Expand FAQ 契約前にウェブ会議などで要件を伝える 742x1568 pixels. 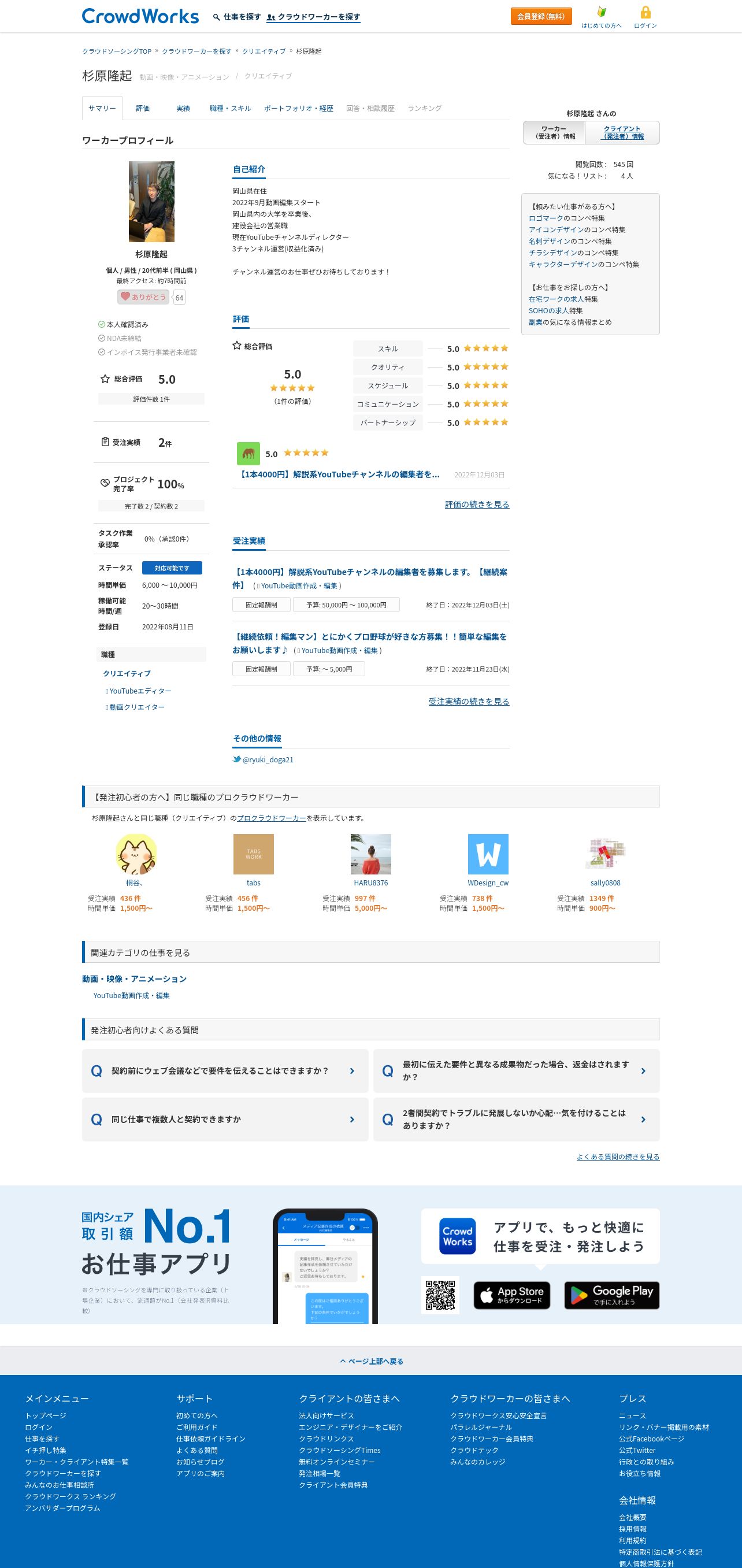225,1071
